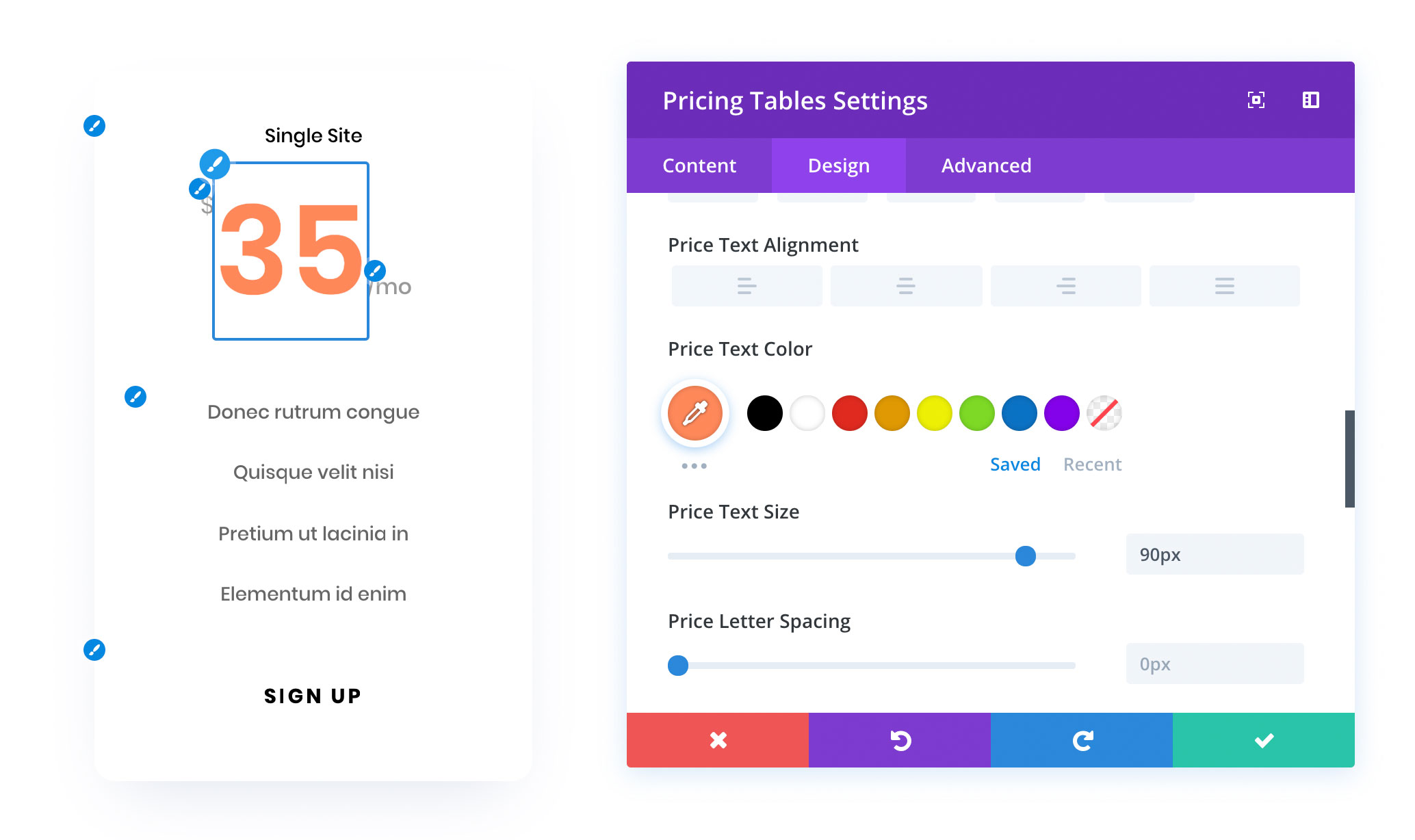Click the blue redo arrow button
1415x840 pixels.
point(1082,740)
